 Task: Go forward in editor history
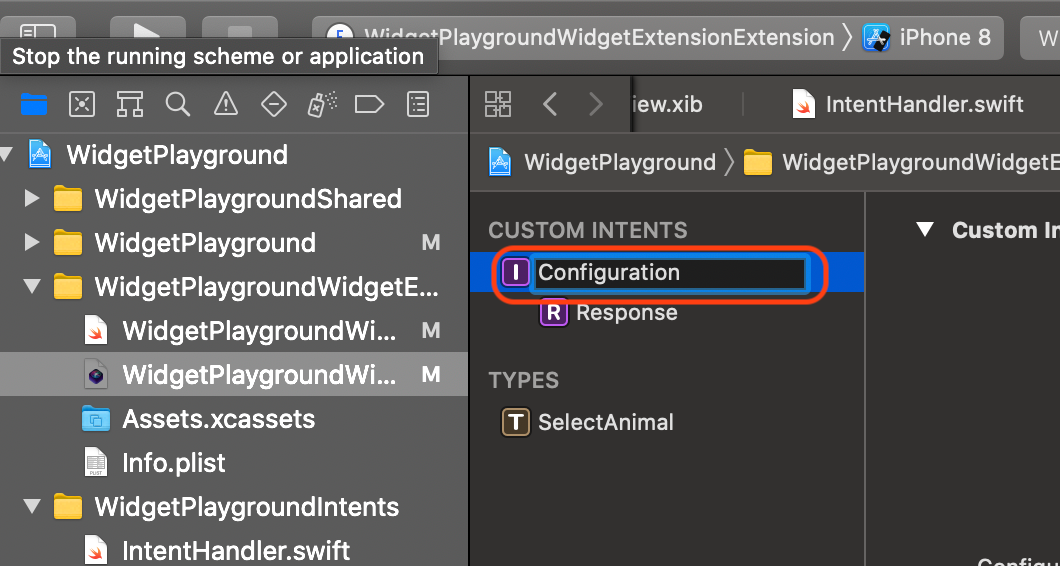click(596, 104)
